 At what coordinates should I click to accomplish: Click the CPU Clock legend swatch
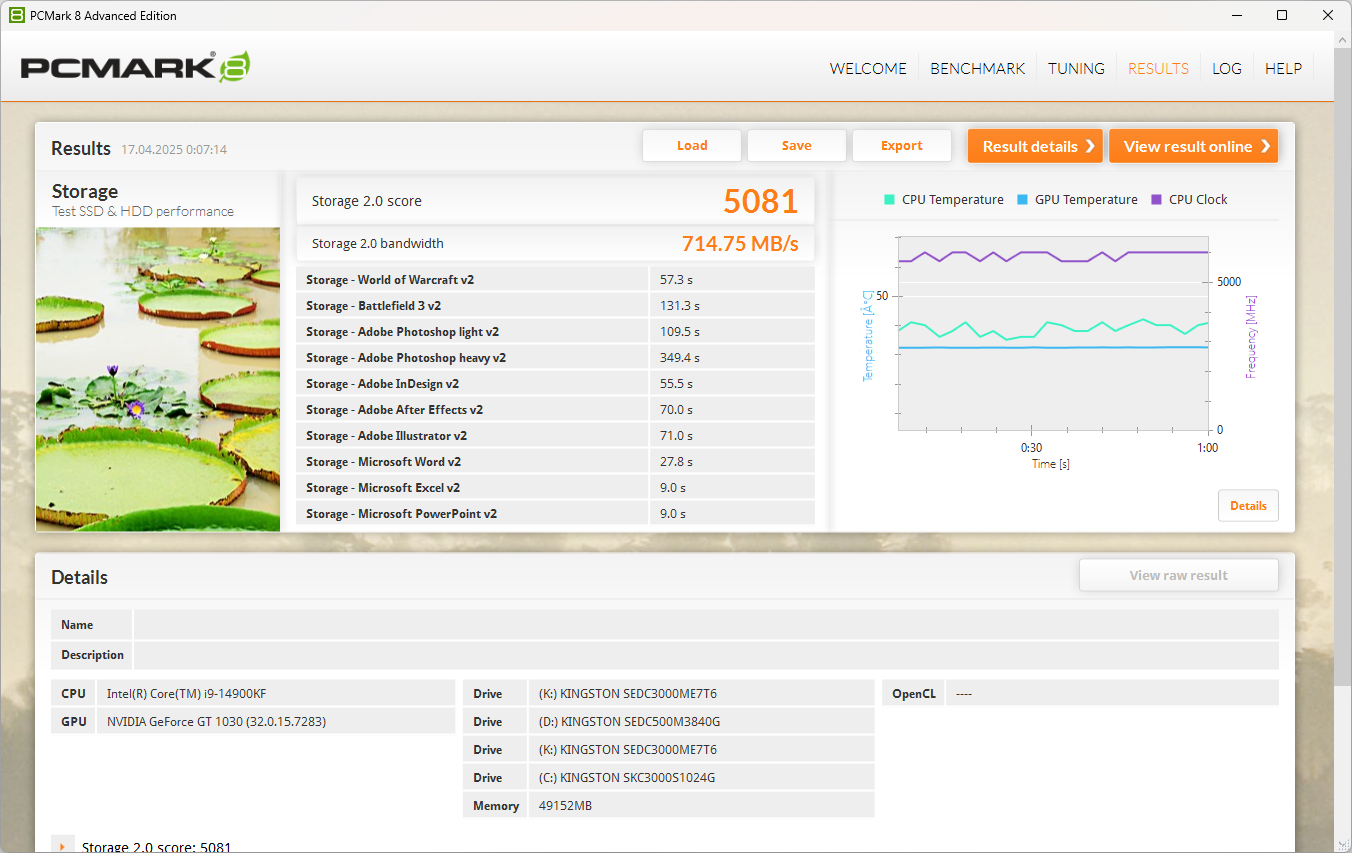(x=1157, y=200)
